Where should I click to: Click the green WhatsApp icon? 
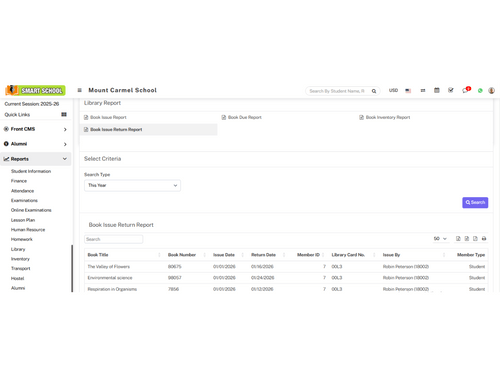pos(480,91)
